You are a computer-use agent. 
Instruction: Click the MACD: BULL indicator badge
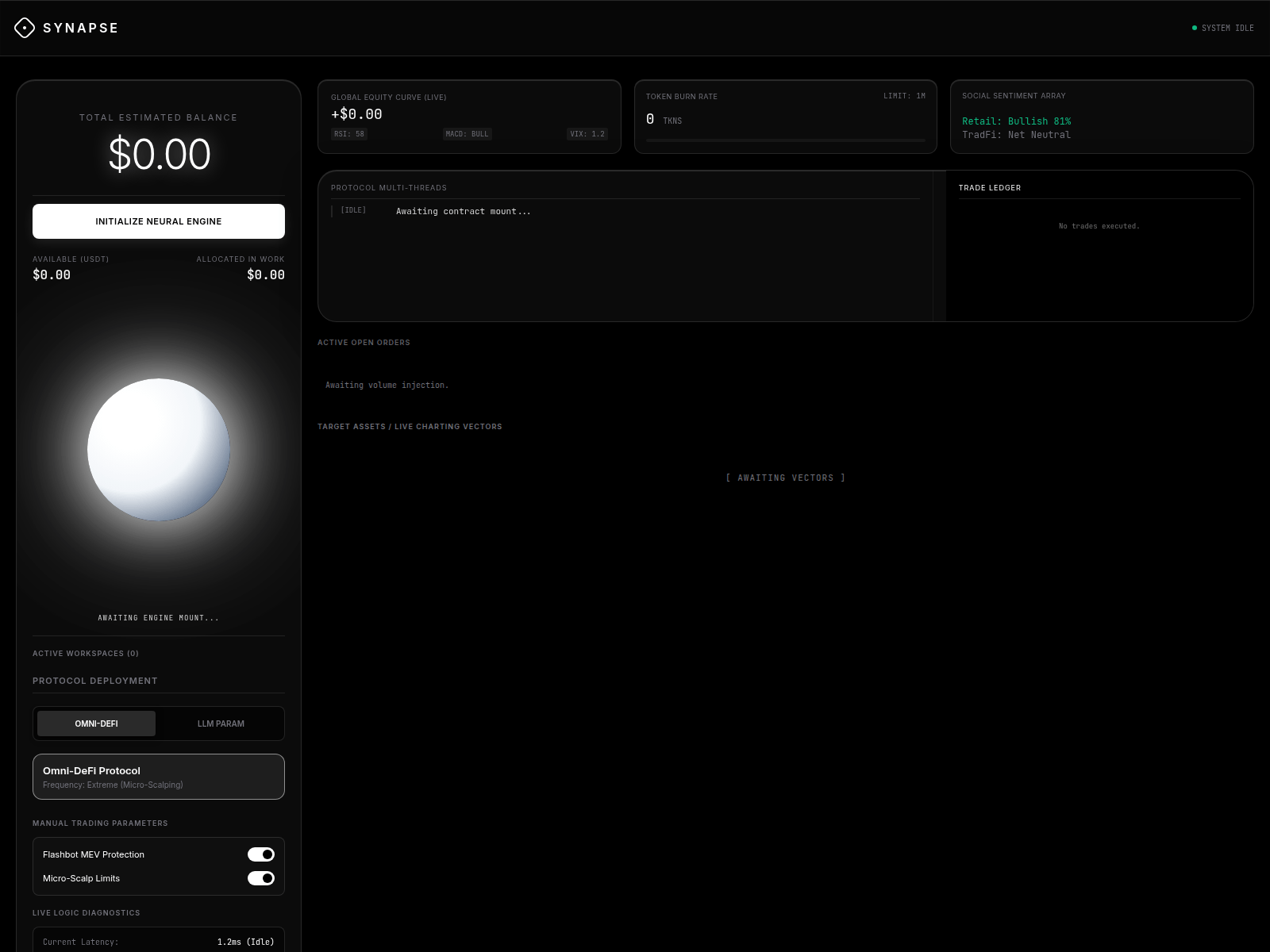(467, 134)
